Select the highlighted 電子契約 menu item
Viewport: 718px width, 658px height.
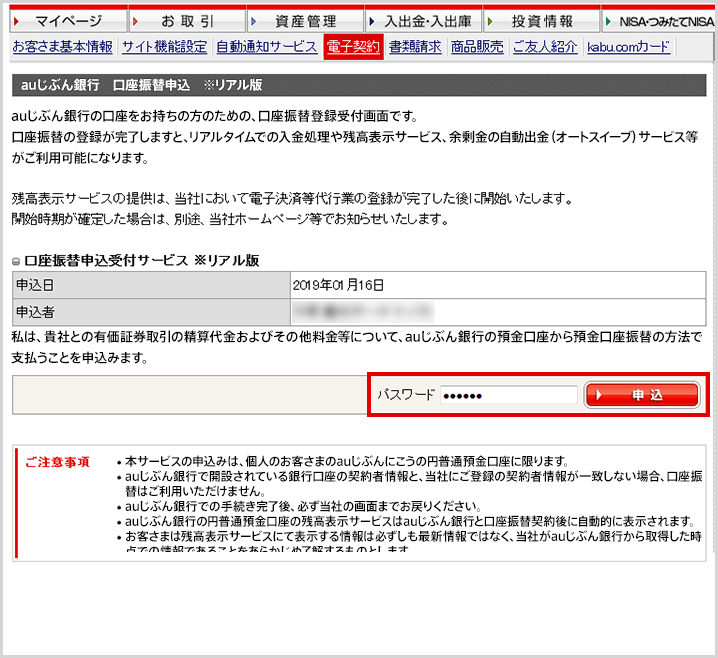click(353, 46)
